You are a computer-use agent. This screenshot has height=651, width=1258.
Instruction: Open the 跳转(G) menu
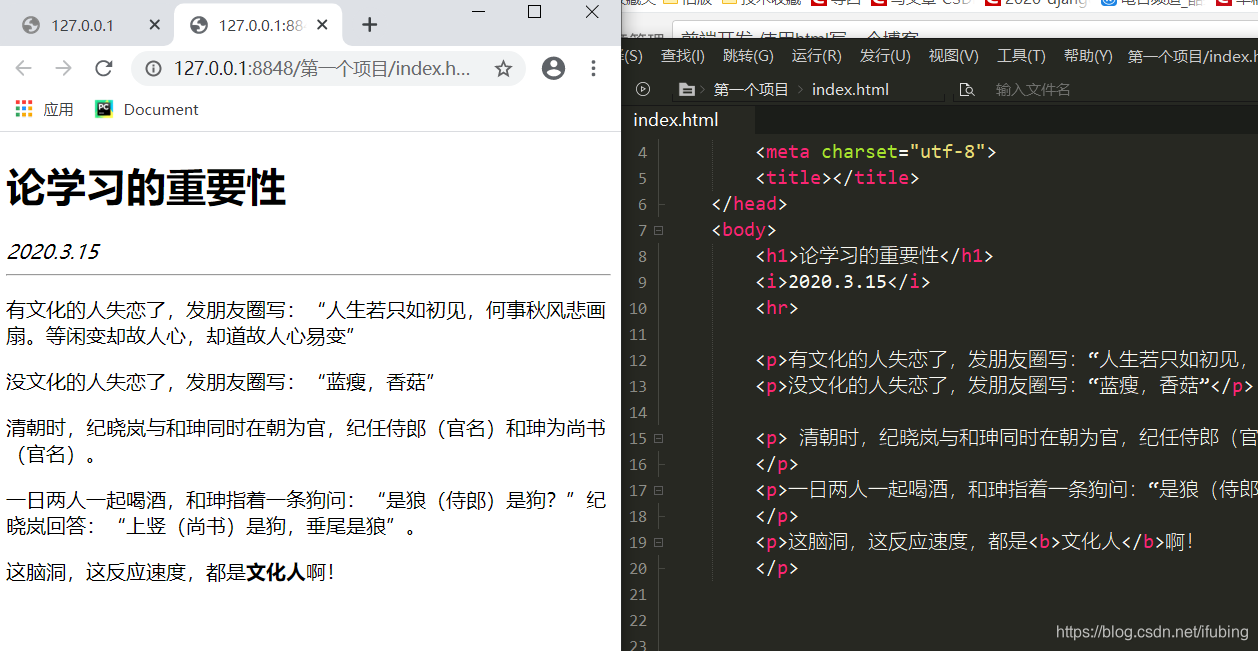748,56
